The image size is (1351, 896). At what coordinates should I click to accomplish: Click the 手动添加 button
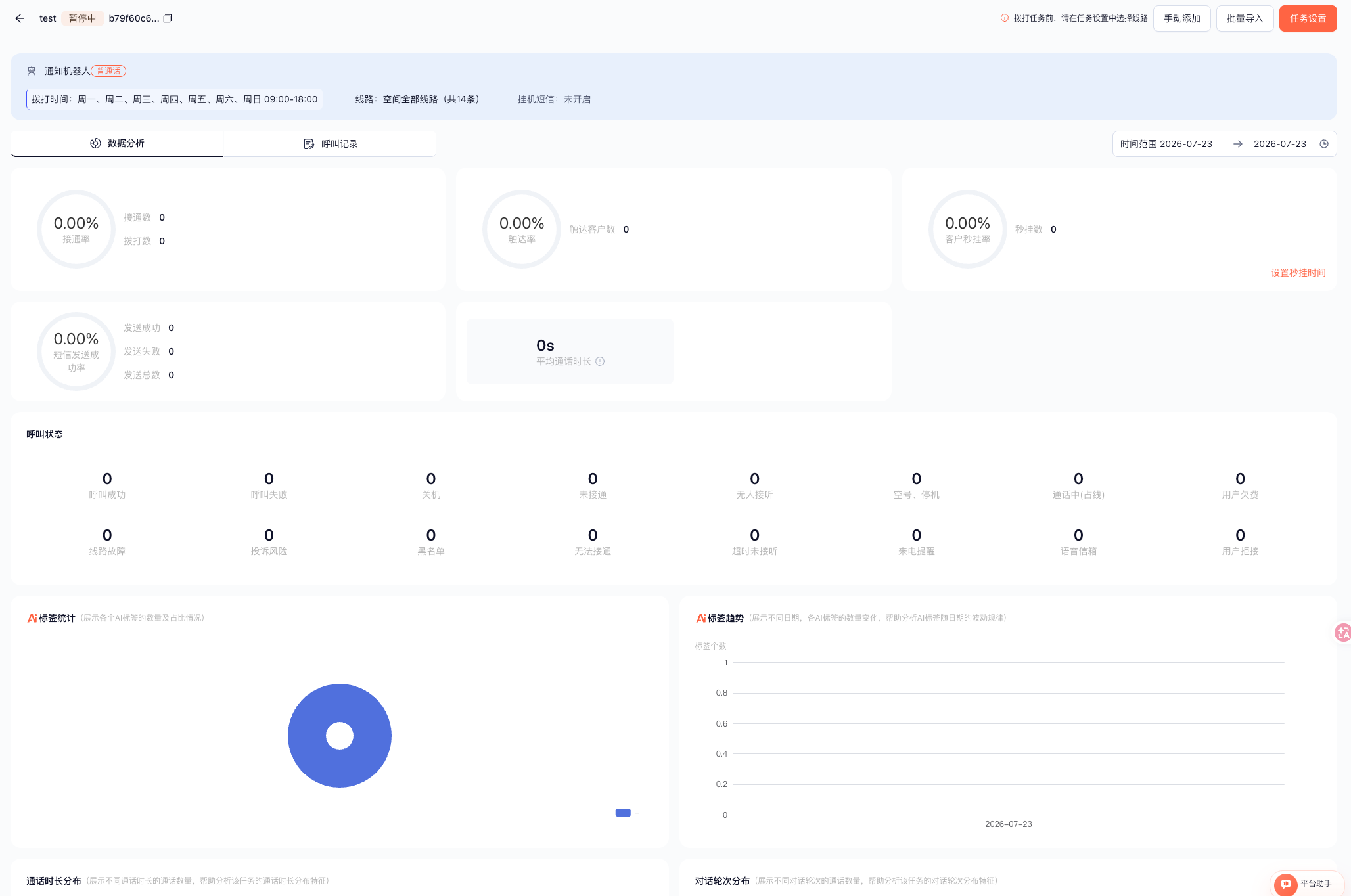pyautogui.click(x=1182, y=18)
